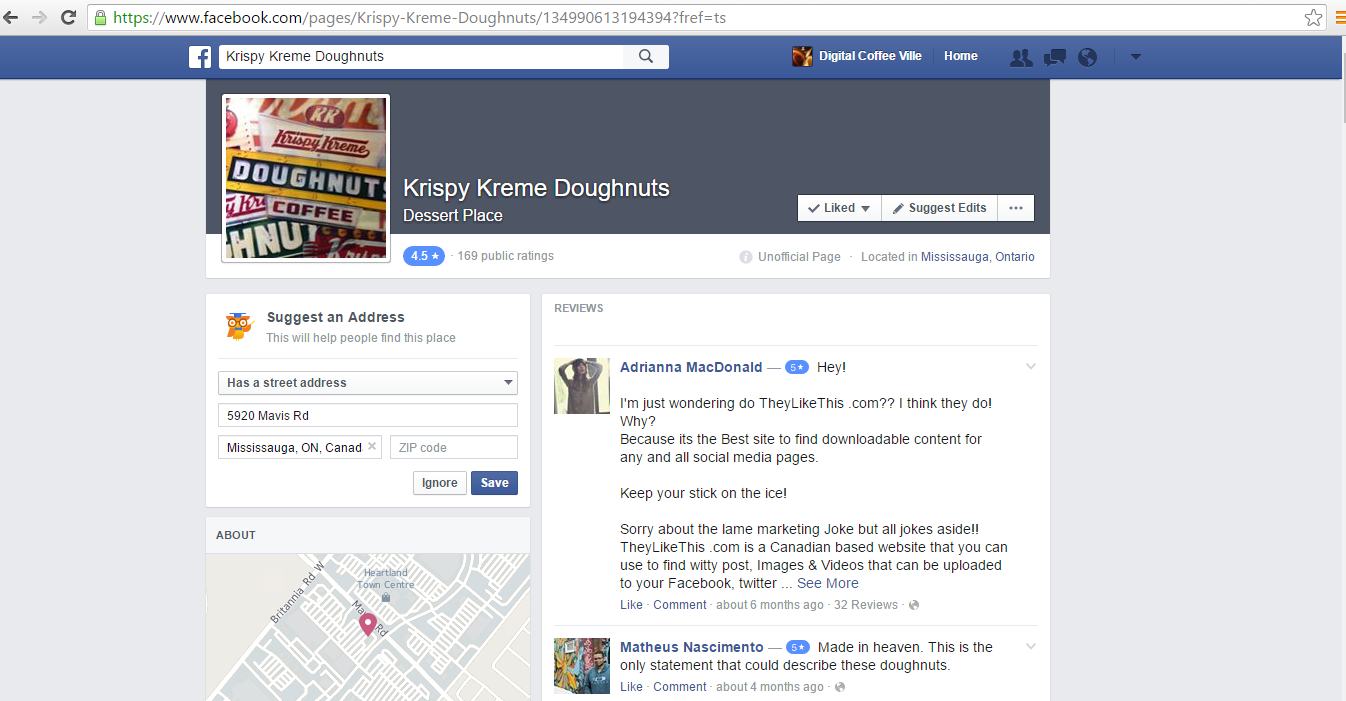This screenshot has width=1346, height=701.
Task: Expand review with See More
Action: (x=828, y=583)
